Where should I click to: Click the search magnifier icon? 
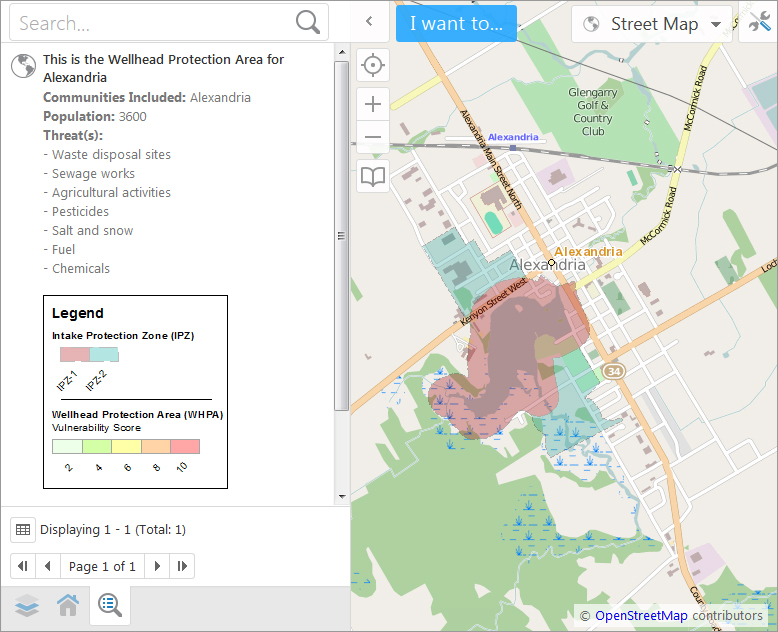point(309,23)
